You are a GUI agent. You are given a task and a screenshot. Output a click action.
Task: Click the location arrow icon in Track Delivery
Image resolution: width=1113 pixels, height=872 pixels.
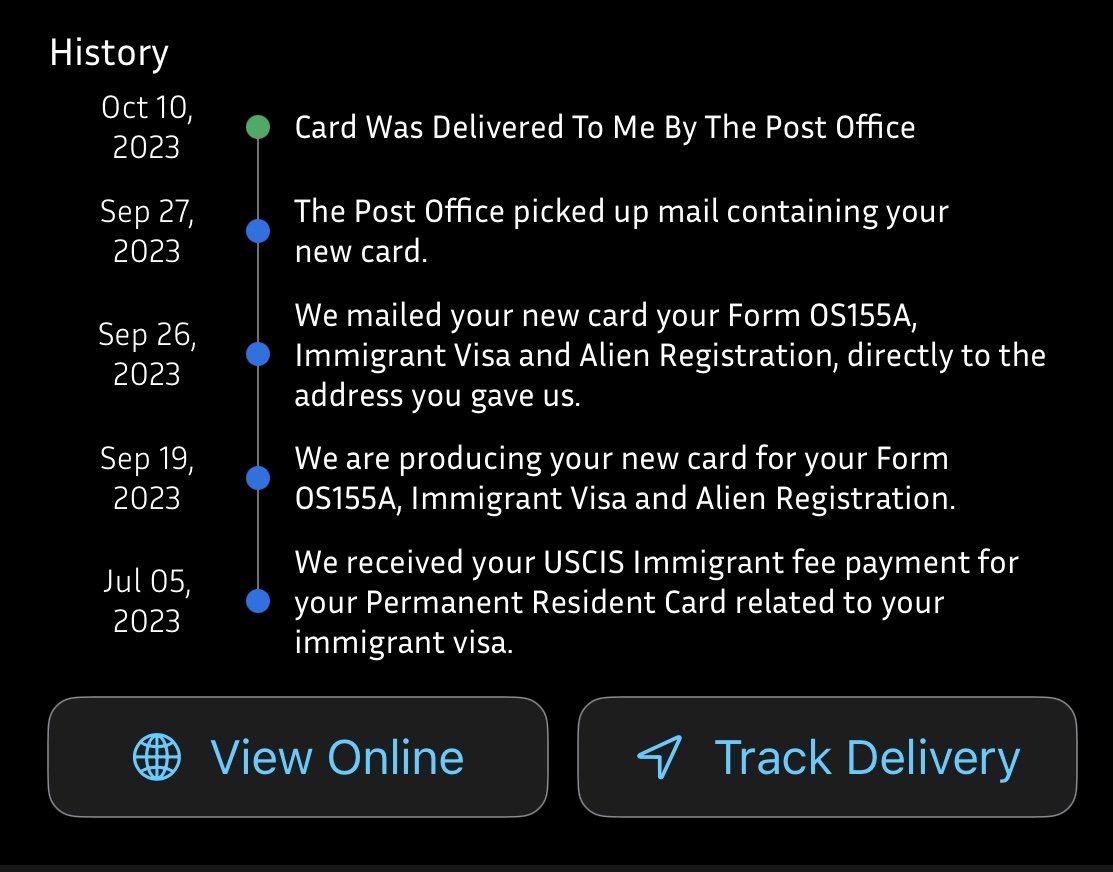point(659,757)
